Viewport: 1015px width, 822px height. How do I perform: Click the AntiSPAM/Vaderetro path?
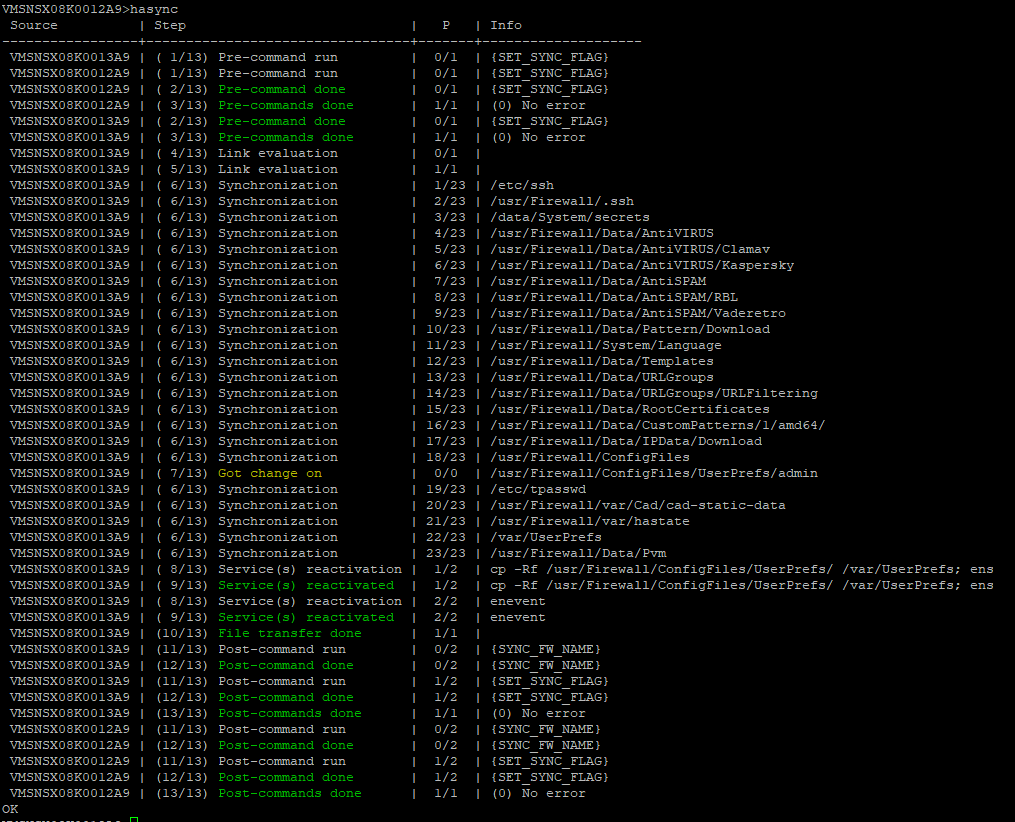pos(638,313)
